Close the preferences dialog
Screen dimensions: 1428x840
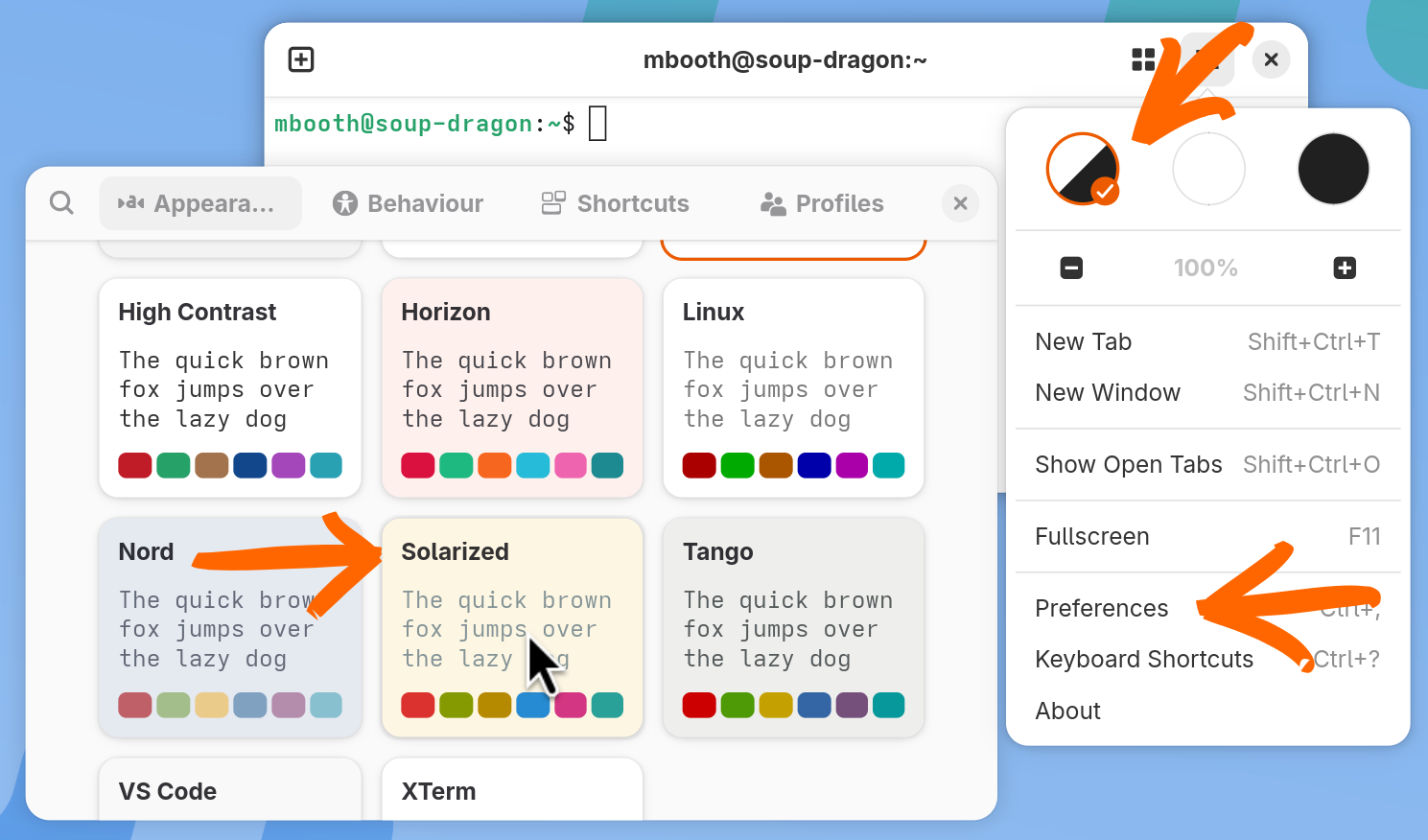960,202
